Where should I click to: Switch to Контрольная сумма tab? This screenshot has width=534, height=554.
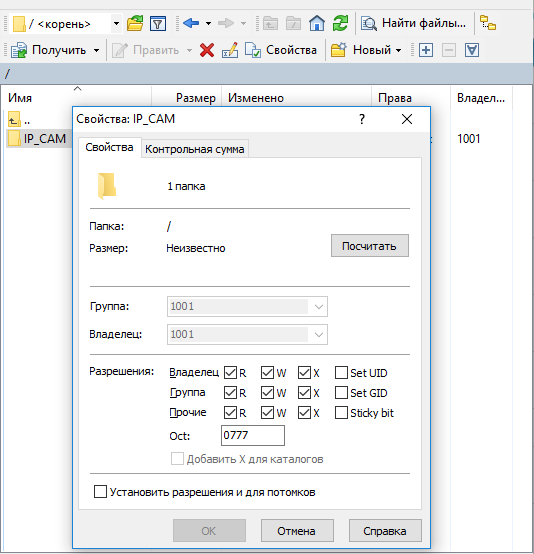click(195, 149)
